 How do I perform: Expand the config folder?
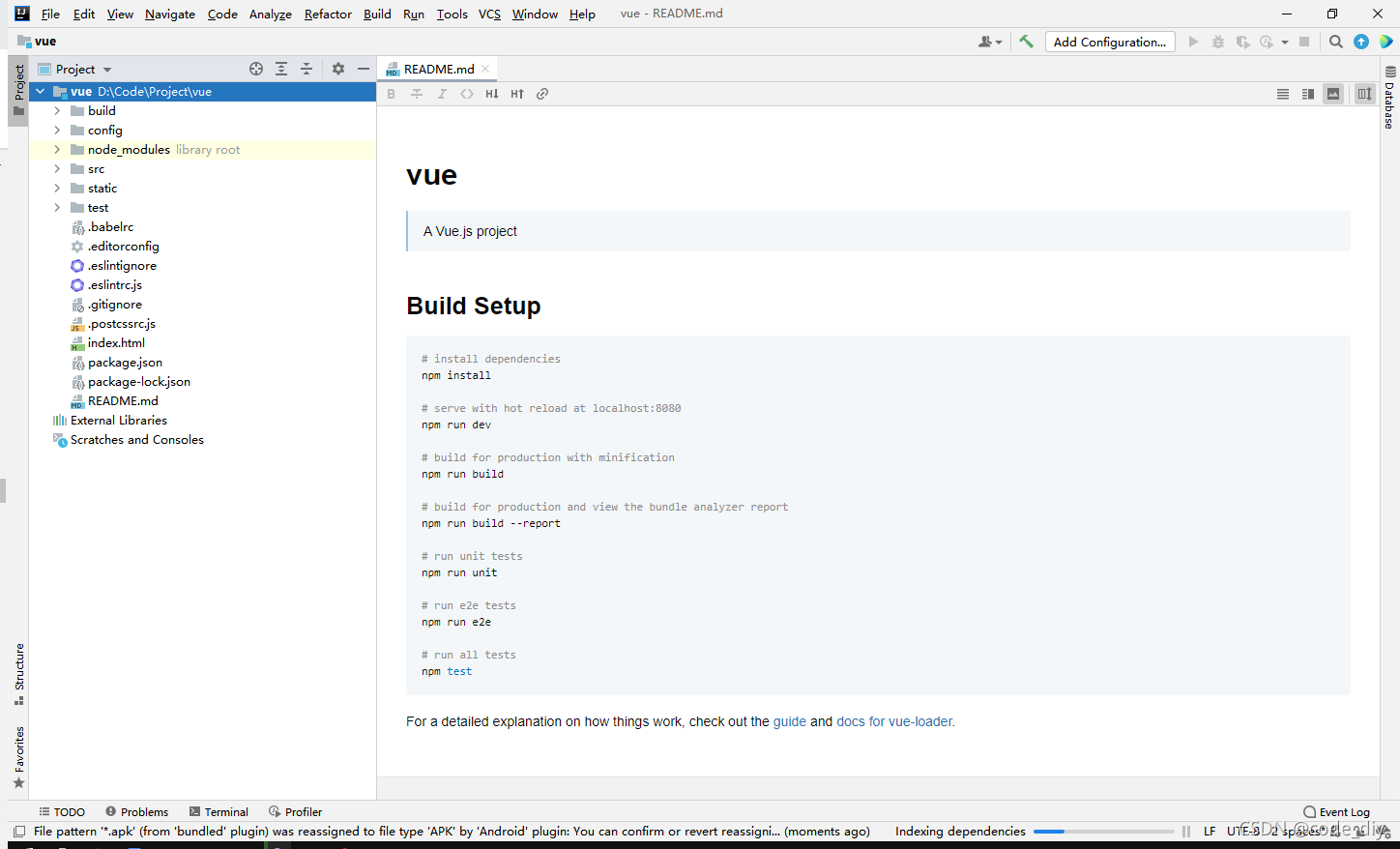coord(57,131)
